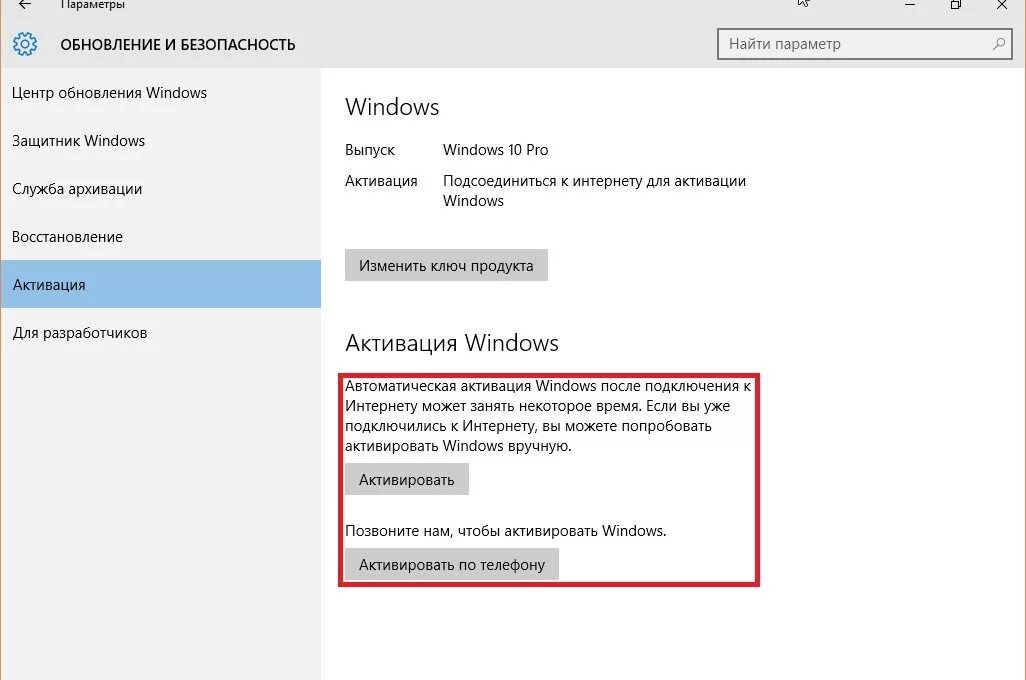Click the ОБНОВЛЕНИЕ И БЕЗОПАСНОСТЬ header title
The image size is (1026, 680).
(x=178, y=45)
